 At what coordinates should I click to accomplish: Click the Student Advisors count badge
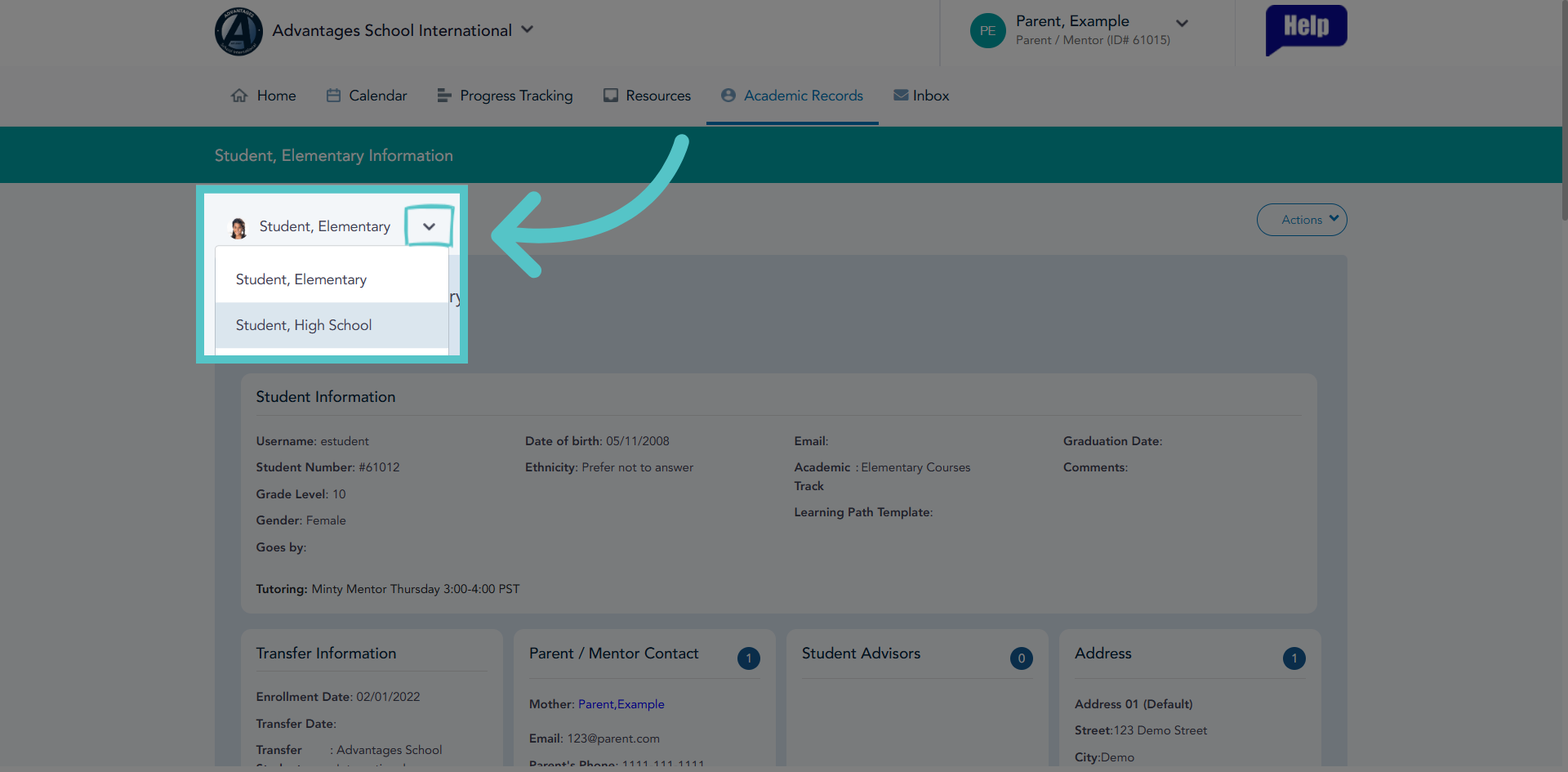[1022, 658]
